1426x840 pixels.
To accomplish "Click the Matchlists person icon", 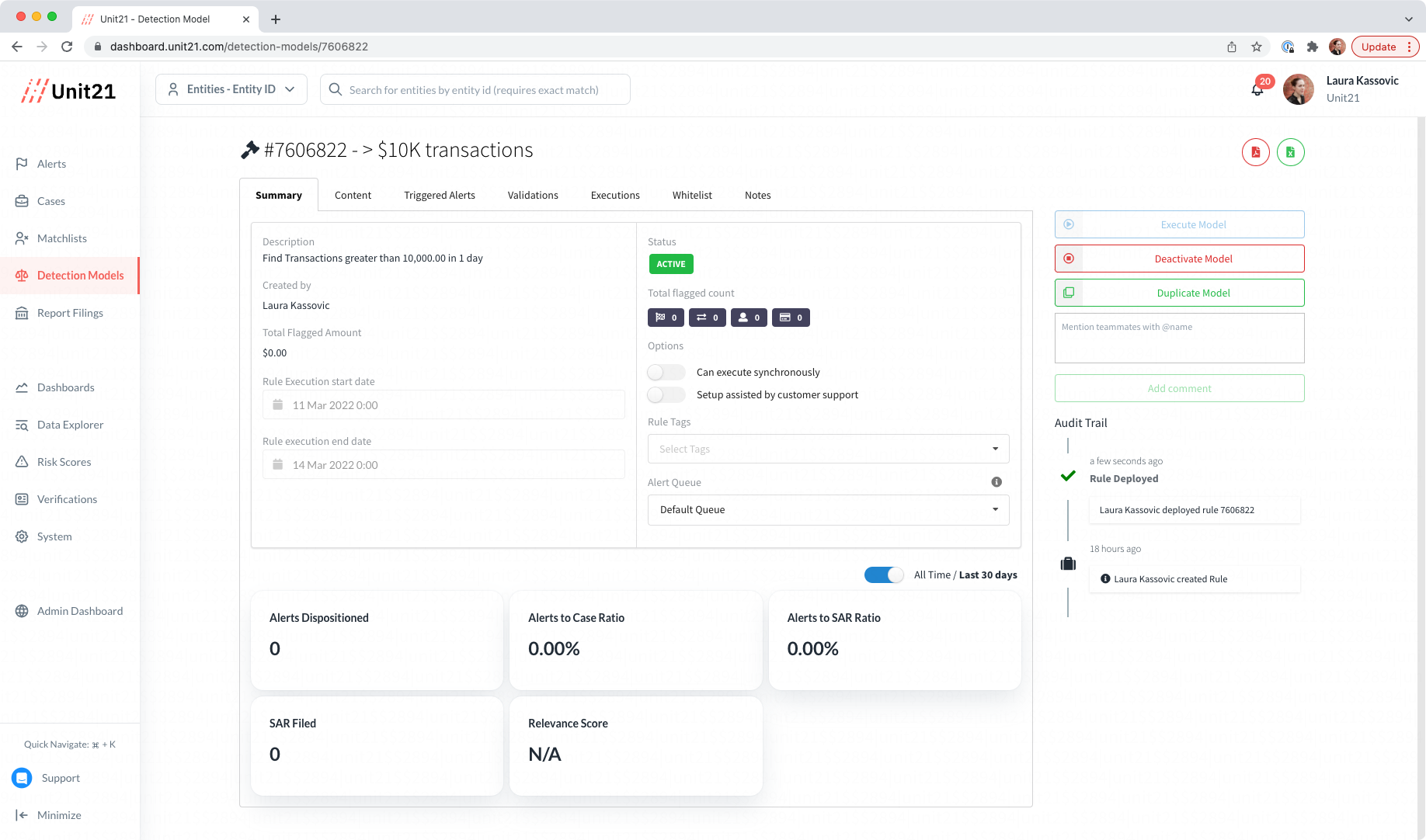I will tap(22, 238).
